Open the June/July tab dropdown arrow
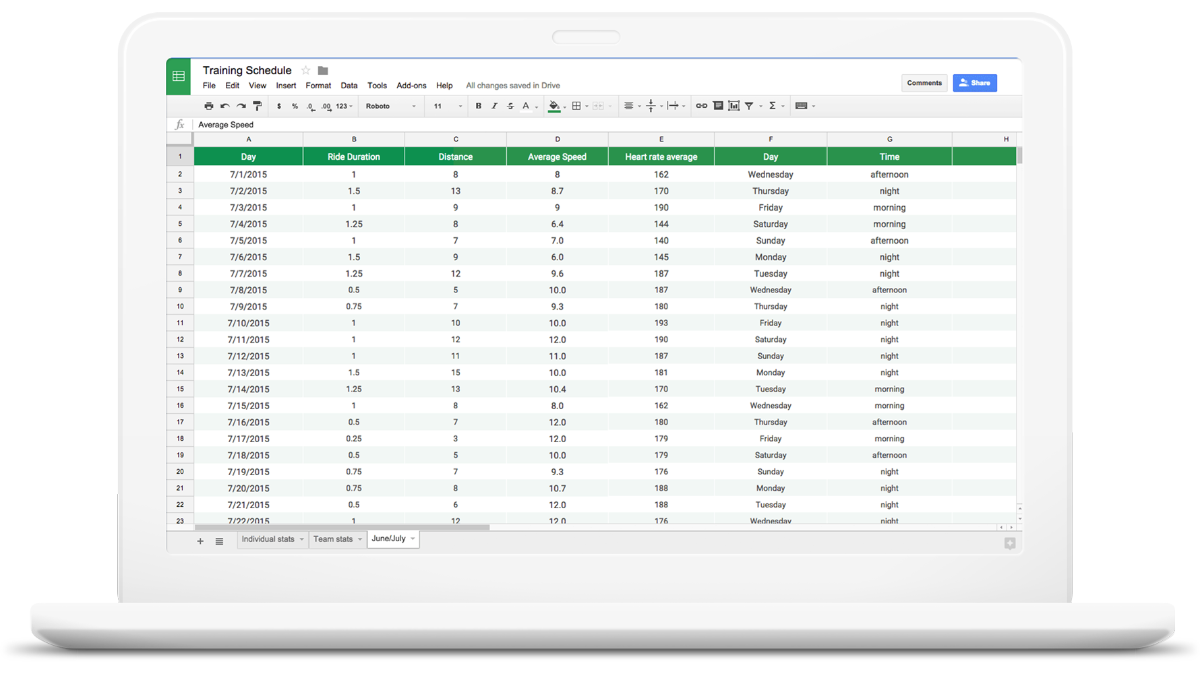The width and height of the screenshot is (1200, 674). (412, 539)
